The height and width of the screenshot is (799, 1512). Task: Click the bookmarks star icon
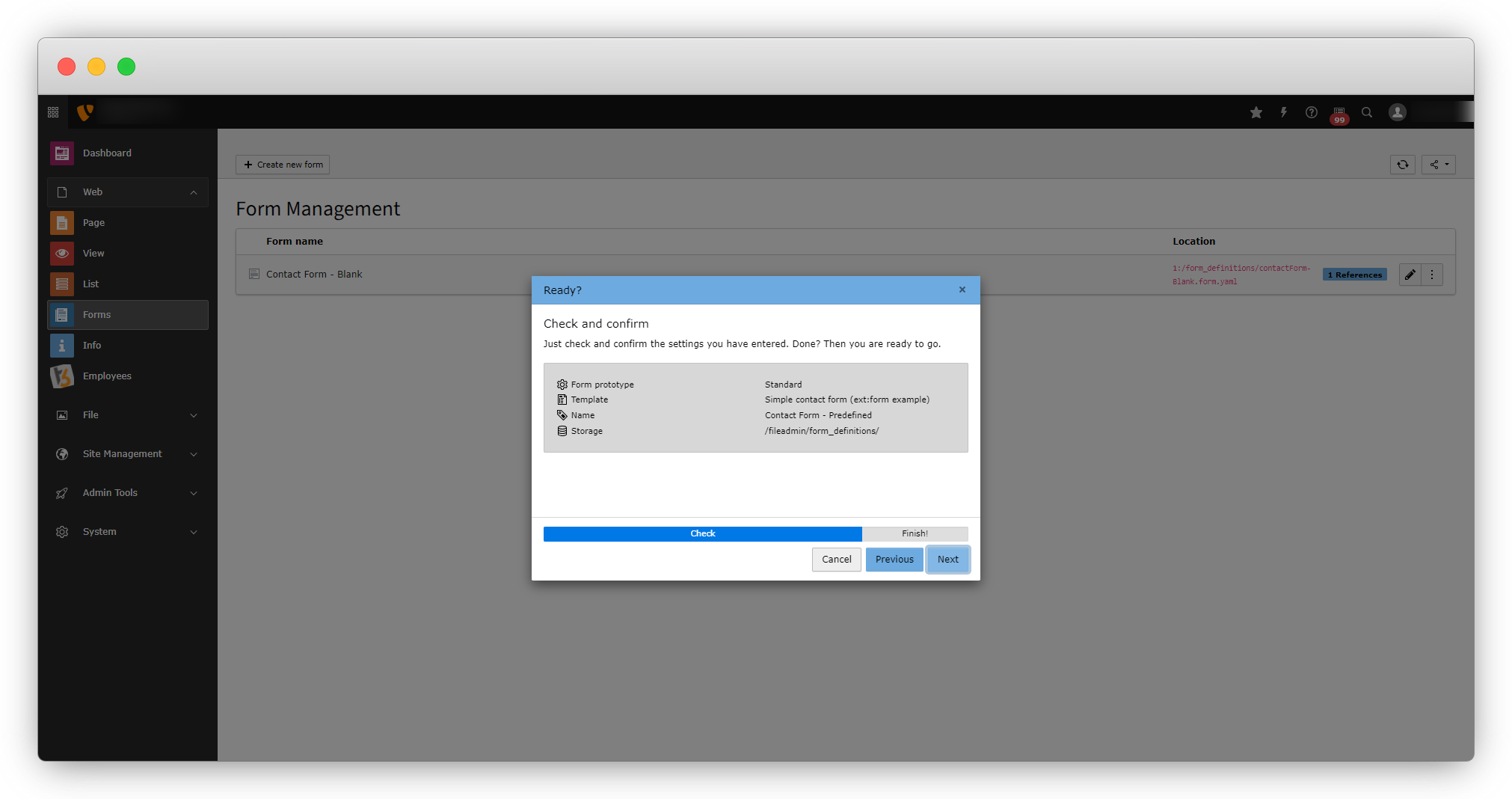tap(1256, 112)
